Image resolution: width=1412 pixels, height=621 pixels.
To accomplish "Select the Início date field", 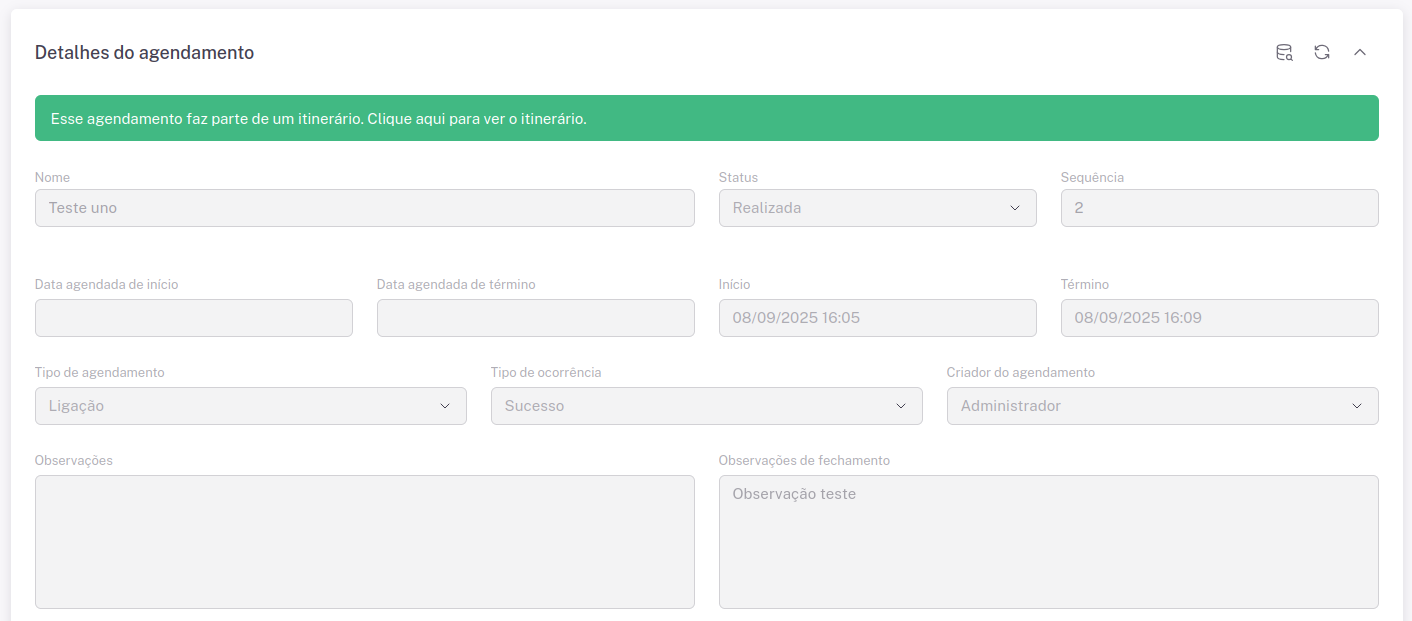I will [x=877, y=318].
